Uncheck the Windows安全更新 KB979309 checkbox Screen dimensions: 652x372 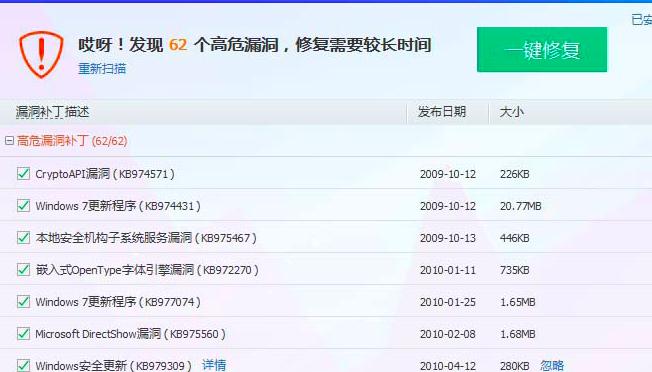[23, 365]
